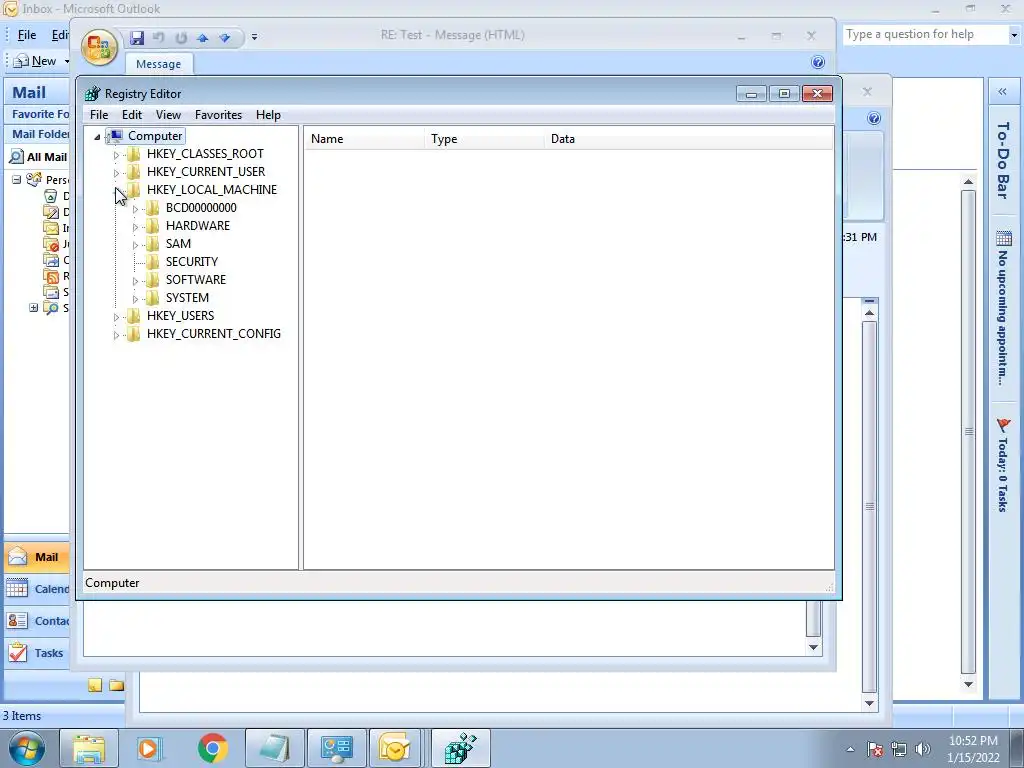This screenshot has height=768, width=1024.
Task: Open Registry Editor Favorites menu
Action: pos(218,114)
